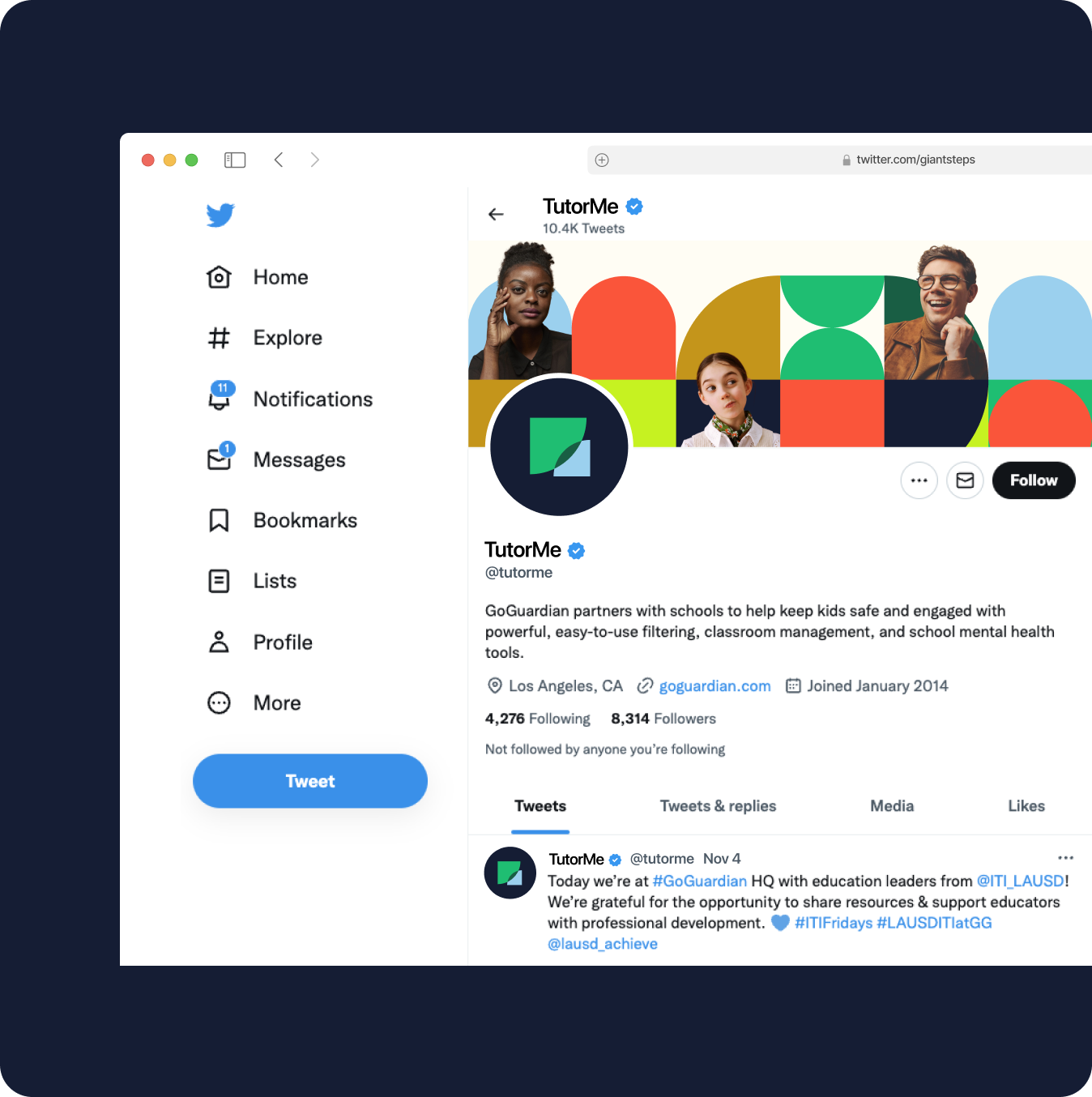1092x1097 pixels.
Task: Switch to the Media tab
Action: (892, 806)
